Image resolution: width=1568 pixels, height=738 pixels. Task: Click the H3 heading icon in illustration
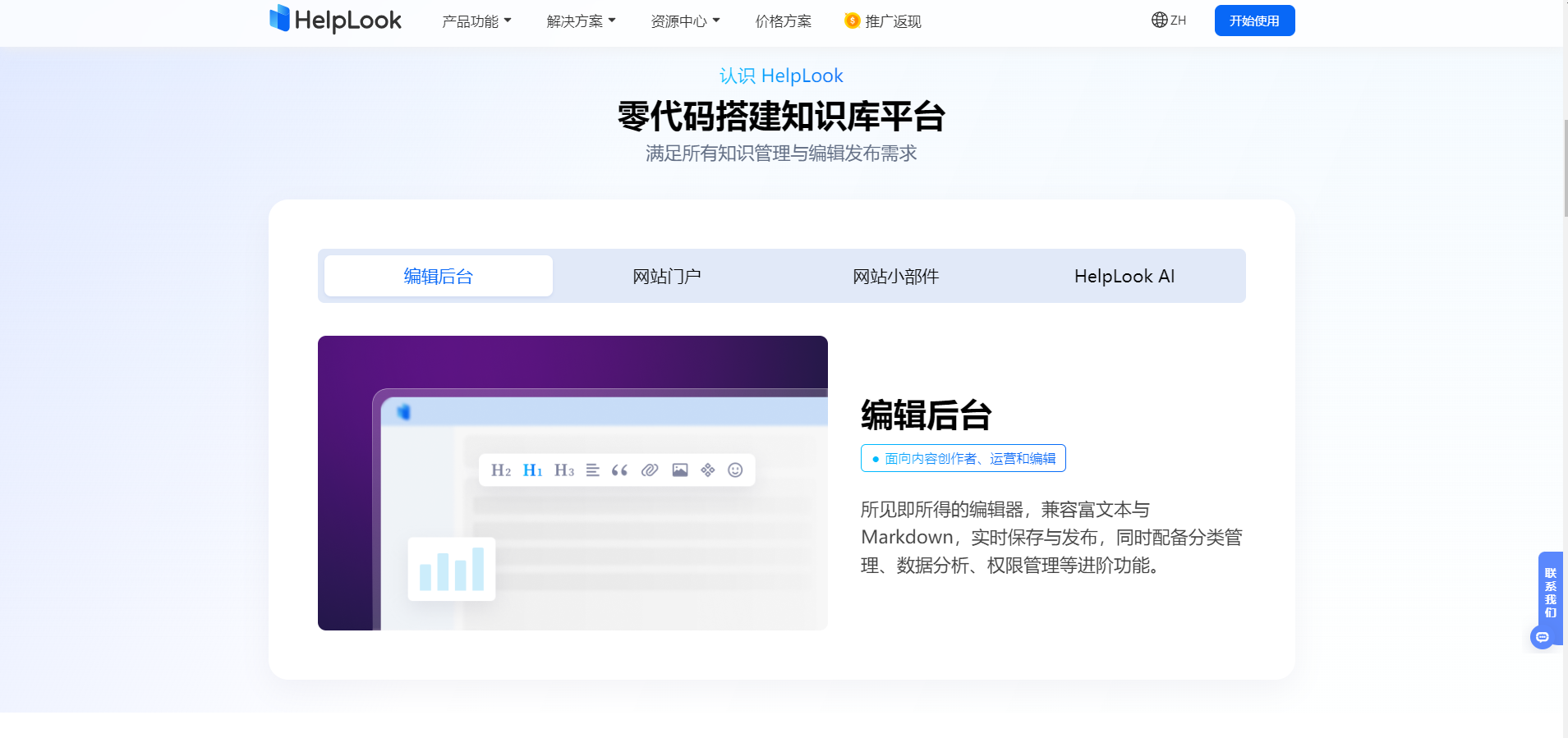click(564, 470)
